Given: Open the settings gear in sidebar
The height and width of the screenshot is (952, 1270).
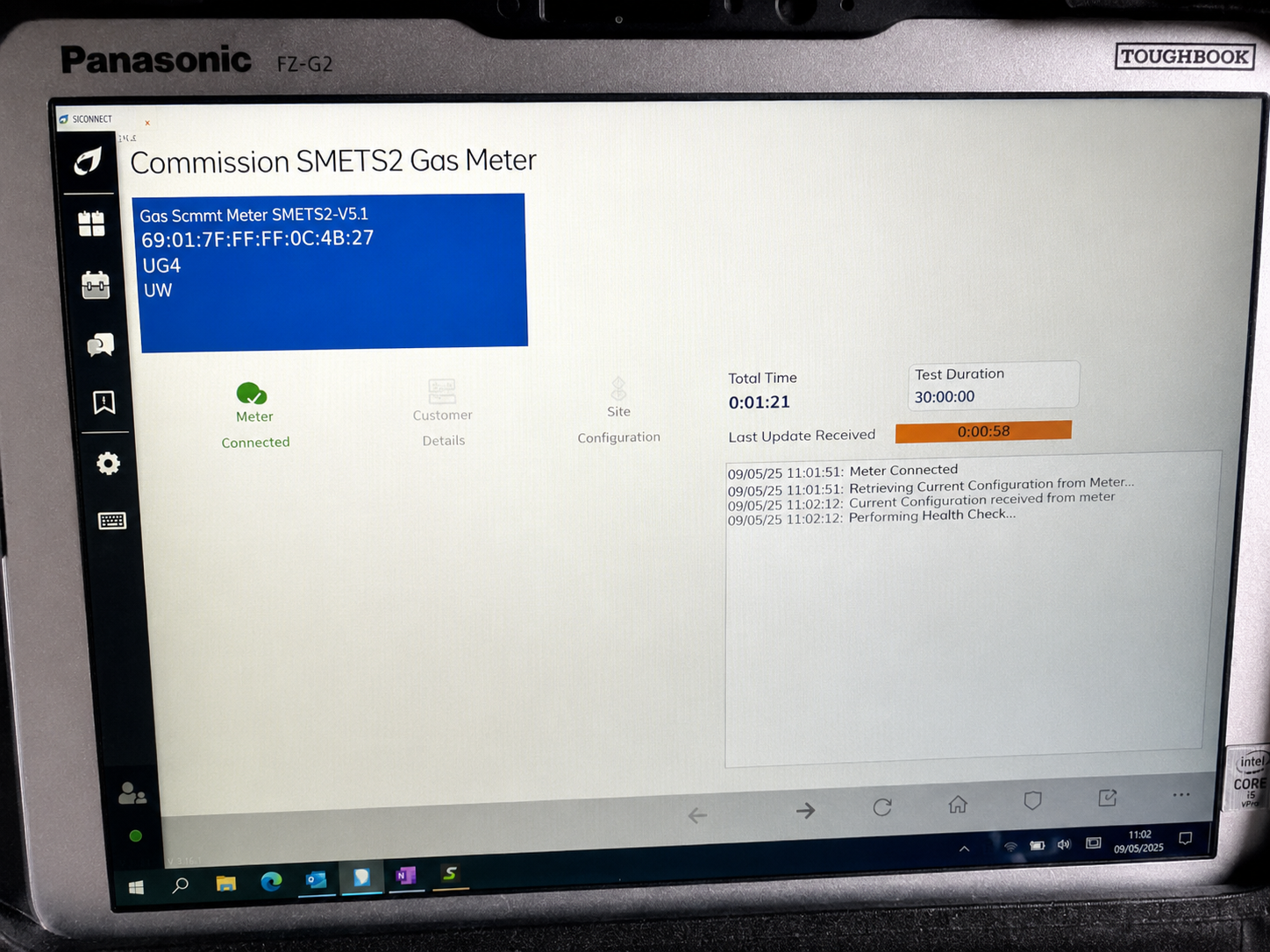Looking at the screenshot, I should [x=108, y=463].
